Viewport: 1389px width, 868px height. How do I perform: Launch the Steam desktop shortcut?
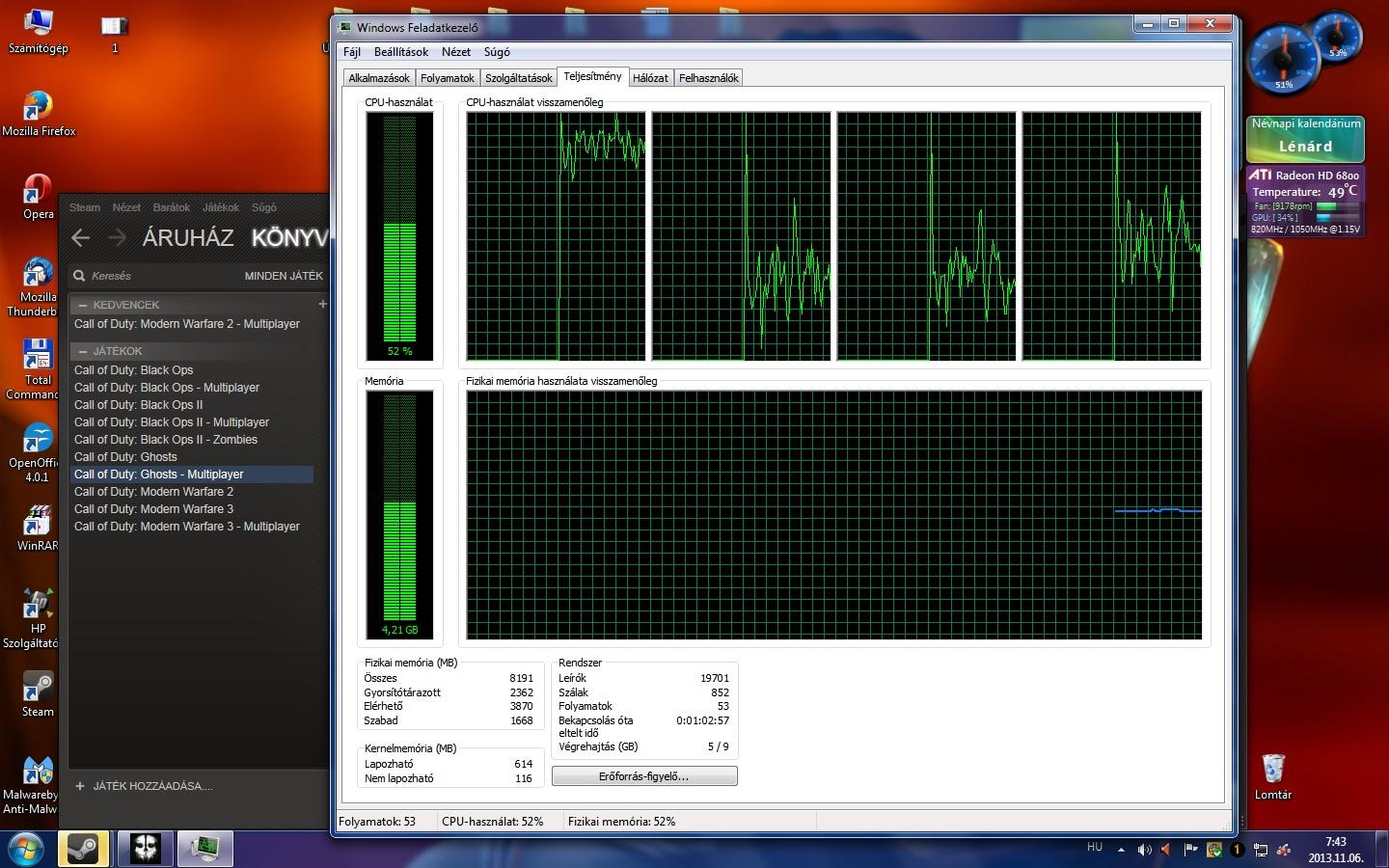click(38, 695)
